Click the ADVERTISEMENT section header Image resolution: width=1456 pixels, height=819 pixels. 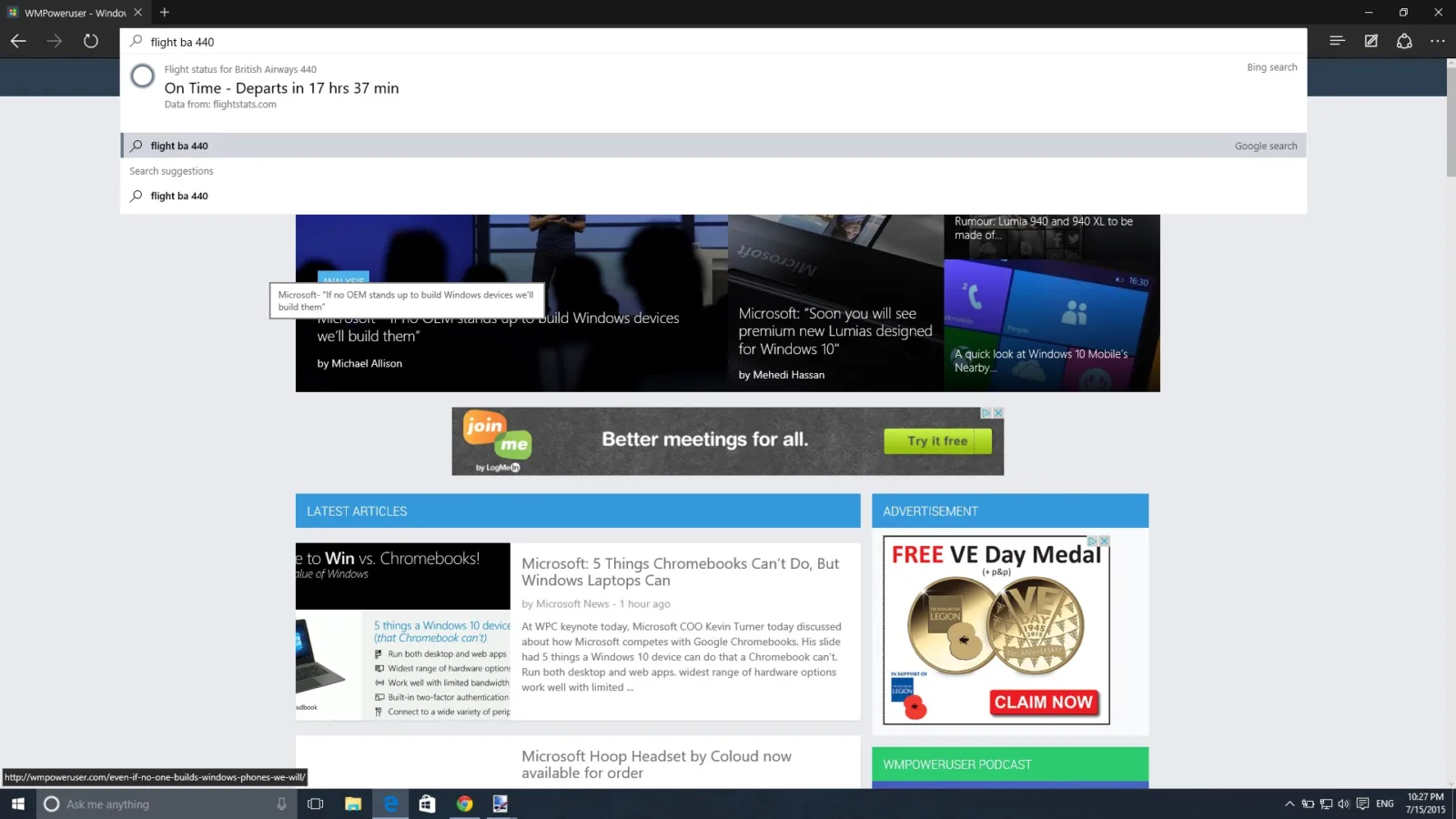[1010, 511]
